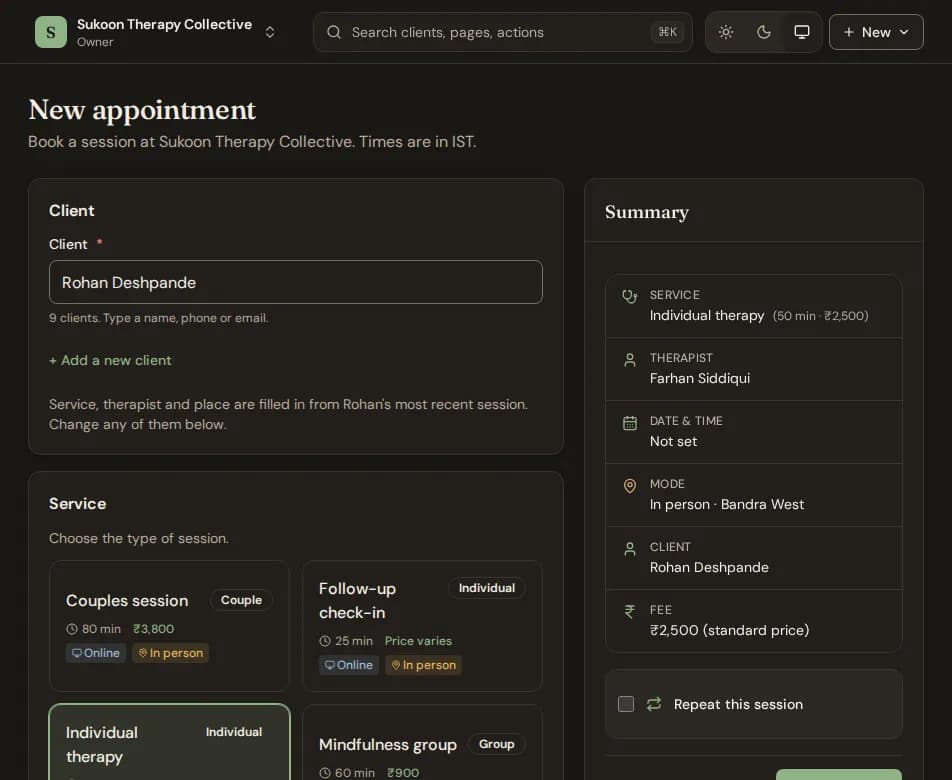Enable the Repeat this session checkbox
The image size is (952, 780).
pos(626,704)
